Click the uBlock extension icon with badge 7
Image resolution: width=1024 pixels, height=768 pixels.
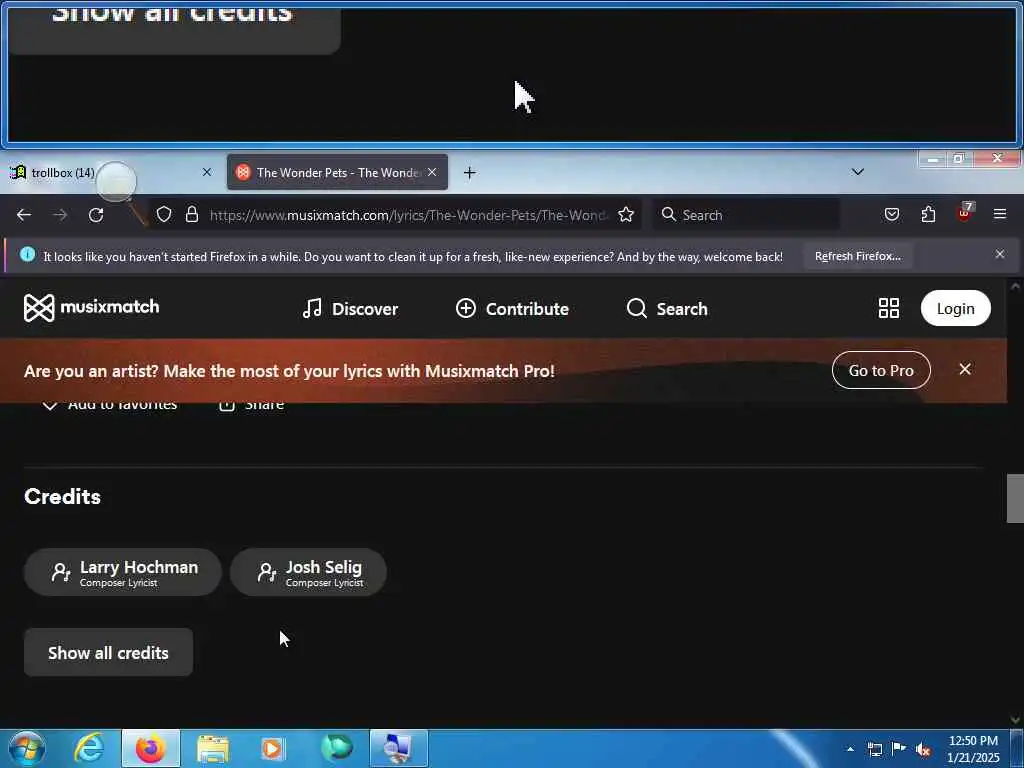point(965,213)
